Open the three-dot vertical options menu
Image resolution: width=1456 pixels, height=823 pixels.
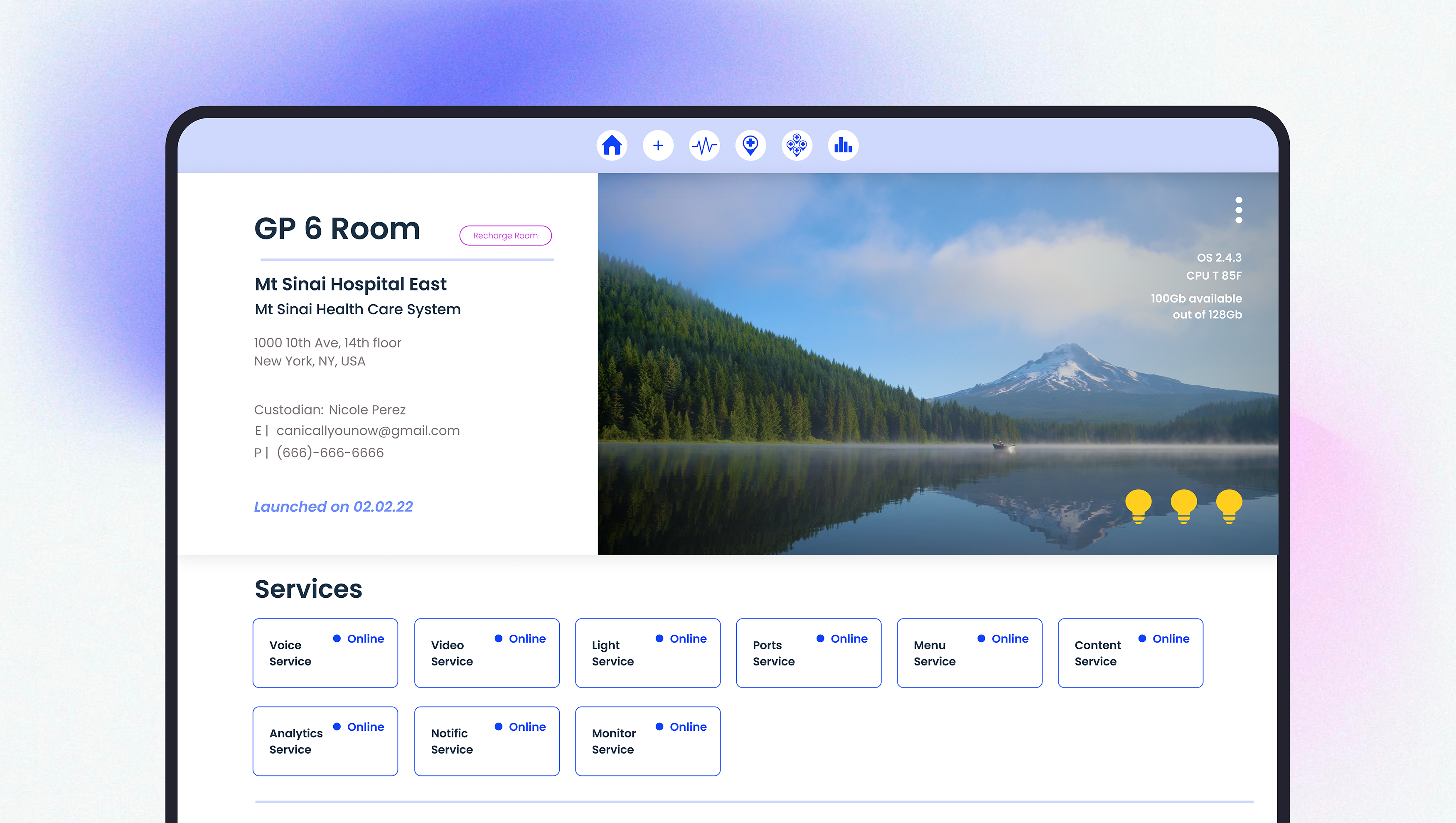tap(1238, 210)
